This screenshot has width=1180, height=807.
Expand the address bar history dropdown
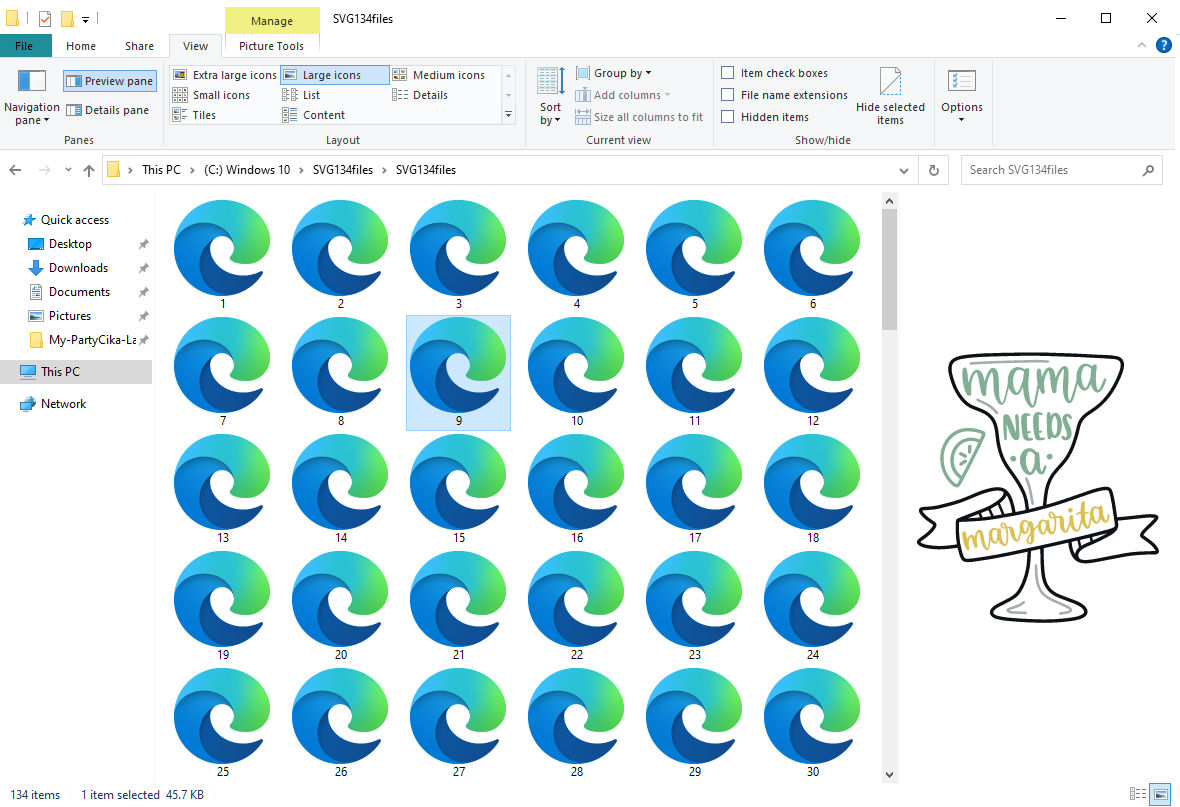904,170
